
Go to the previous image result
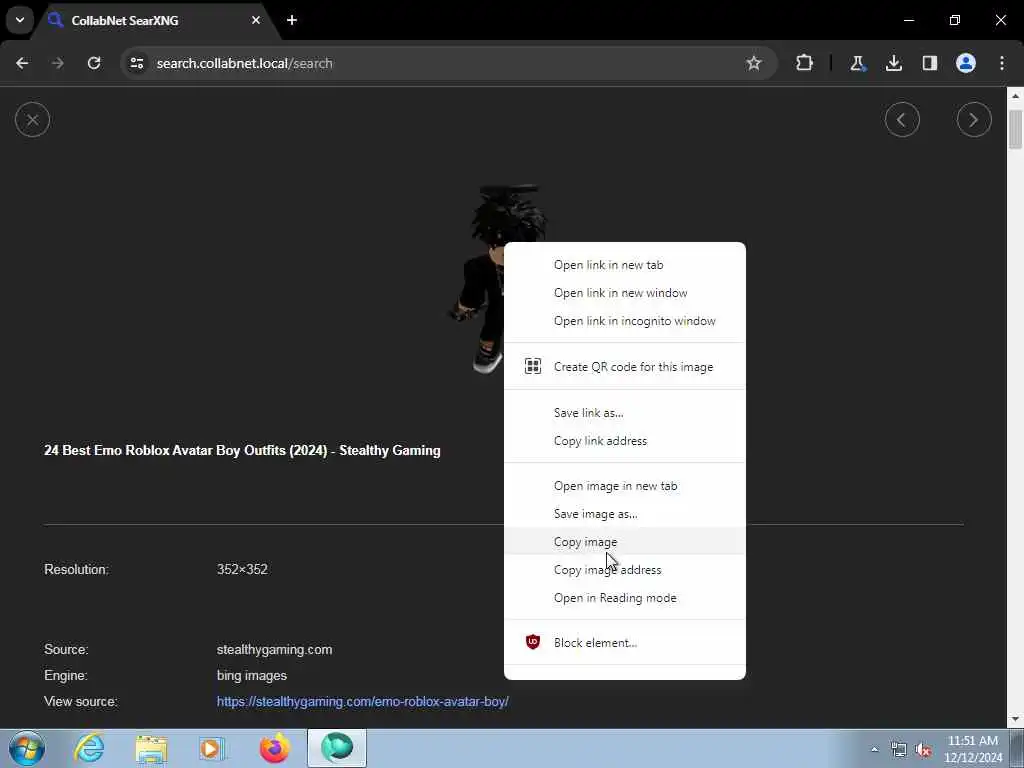(x=902, y=120)
